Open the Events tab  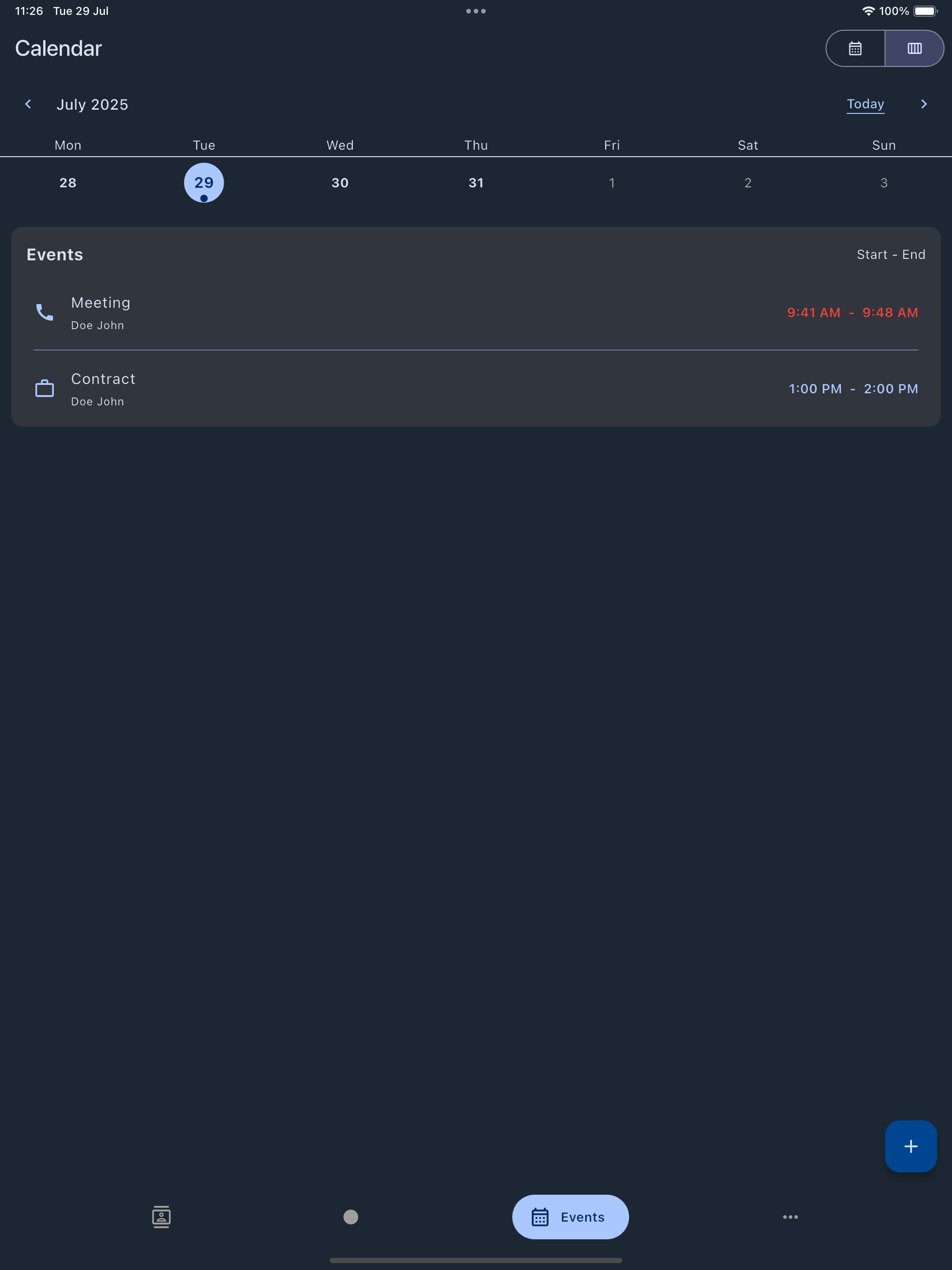[570, 1217]
